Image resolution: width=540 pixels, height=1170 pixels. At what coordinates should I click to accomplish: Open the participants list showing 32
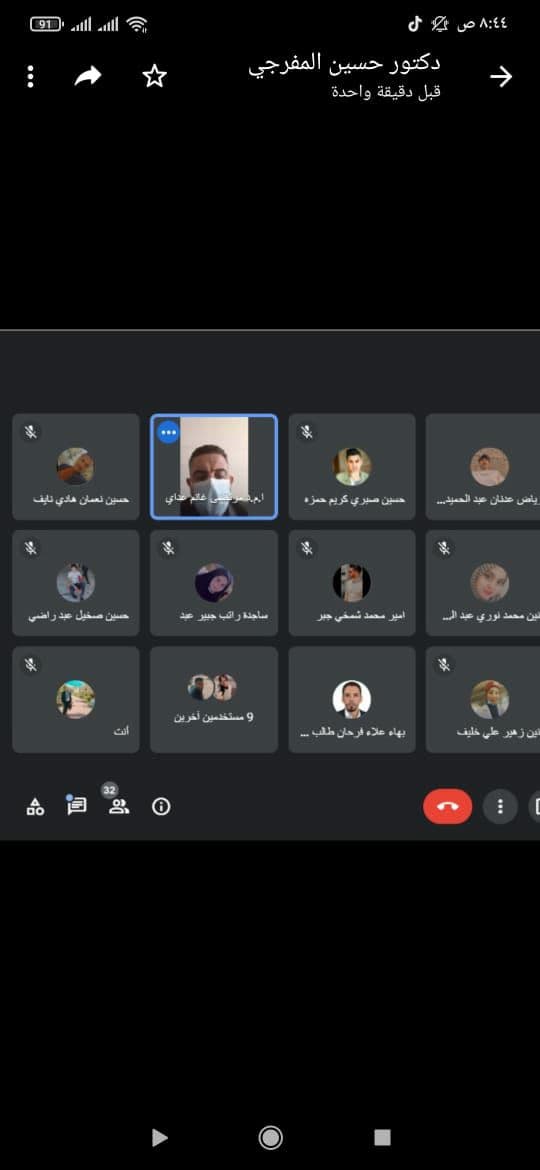(x=119, y=807)
